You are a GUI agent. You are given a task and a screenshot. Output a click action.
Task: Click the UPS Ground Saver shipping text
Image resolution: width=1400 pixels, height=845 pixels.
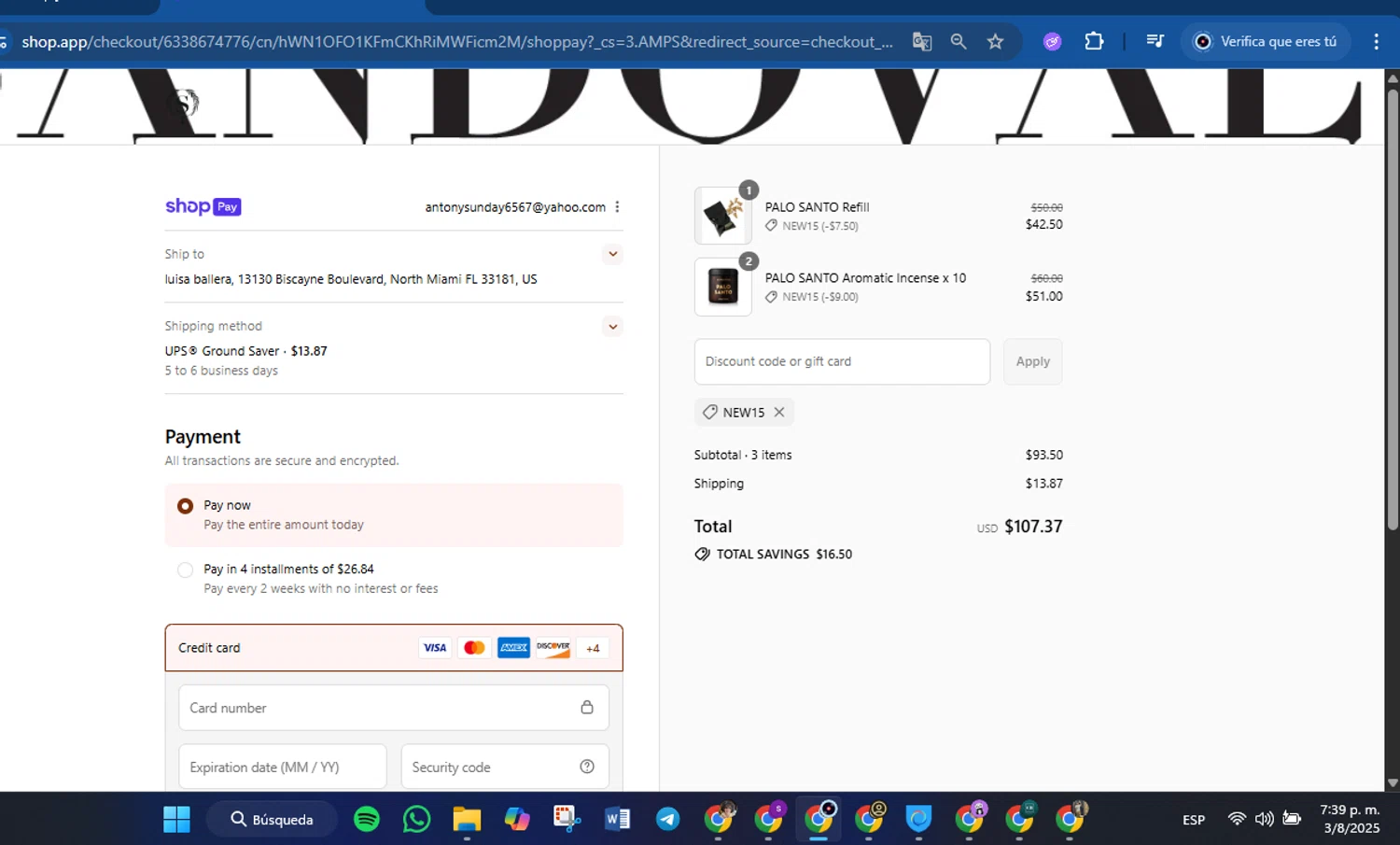click(x=246, y=351)
